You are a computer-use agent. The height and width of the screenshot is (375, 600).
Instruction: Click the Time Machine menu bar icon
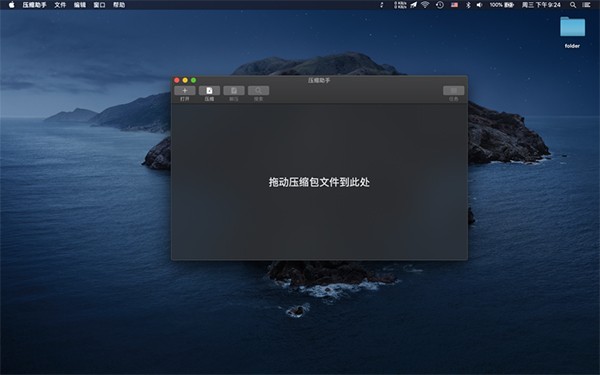pyautogui.click(x=440, y=5)
